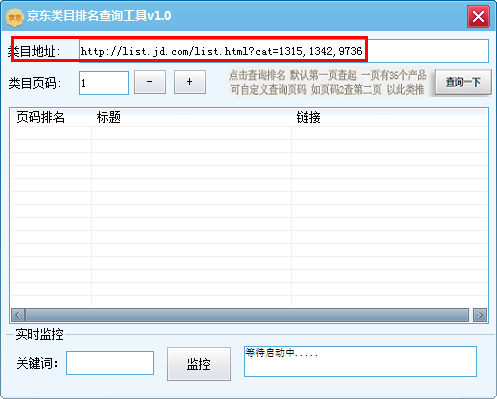Increase page number with plus button
Screen dimensions: 497x399
[190, 82]
